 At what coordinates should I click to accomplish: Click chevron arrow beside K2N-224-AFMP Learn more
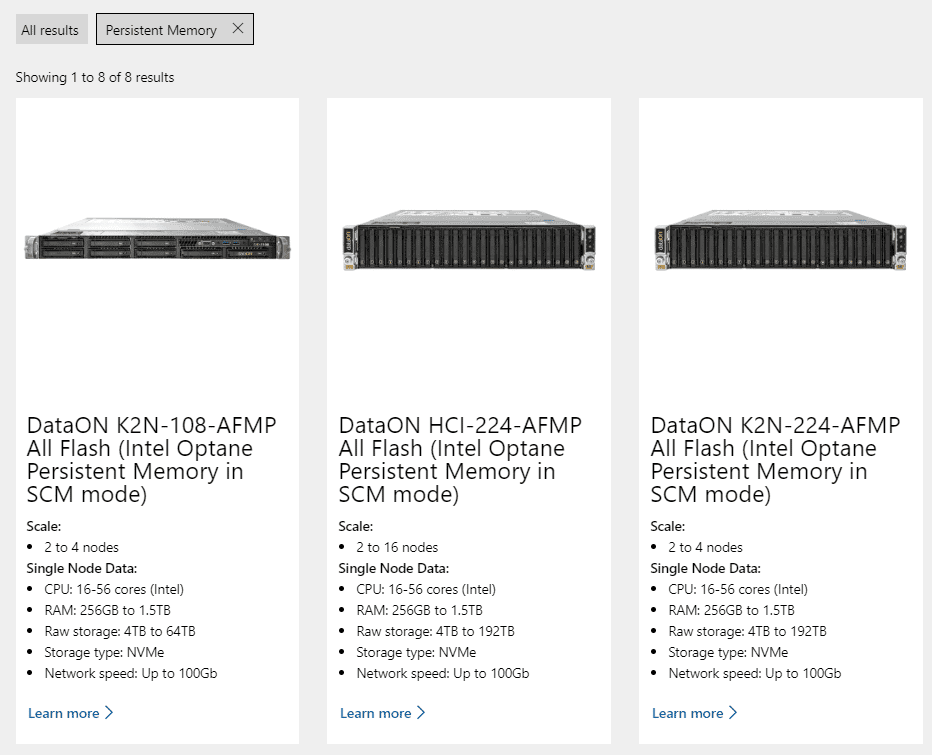pyautogui.click(x=733, y=712)
